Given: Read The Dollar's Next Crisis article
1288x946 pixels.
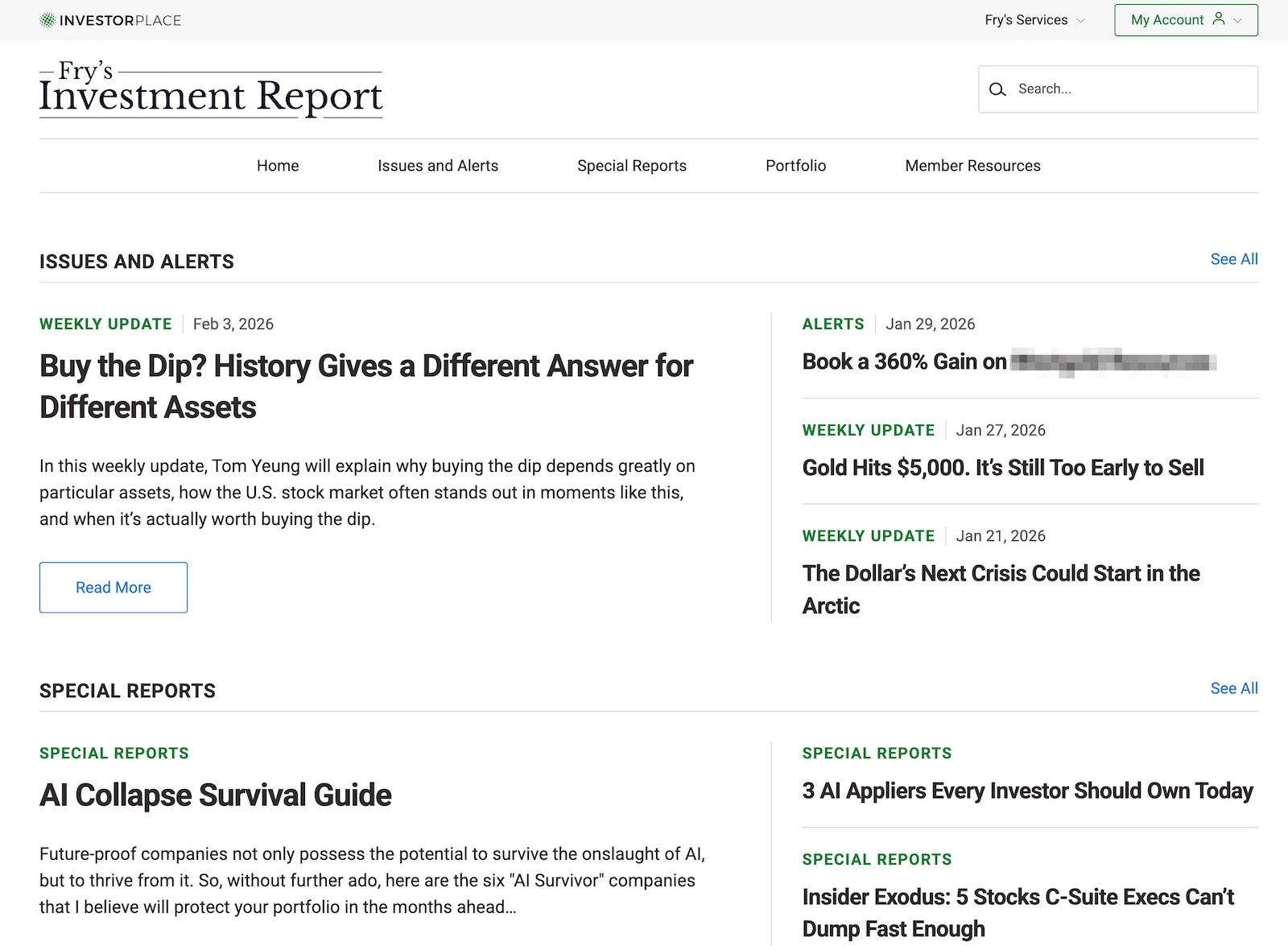Looking at the screenshot, I should coord(1001,589).
